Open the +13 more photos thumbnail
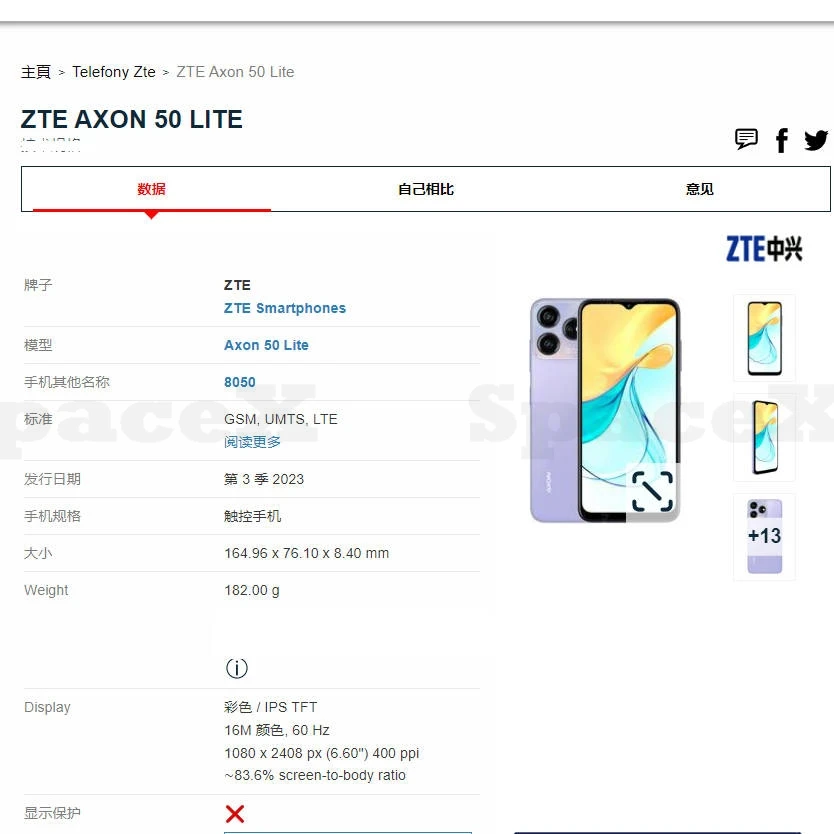The image size is (834, 834). 764,537
